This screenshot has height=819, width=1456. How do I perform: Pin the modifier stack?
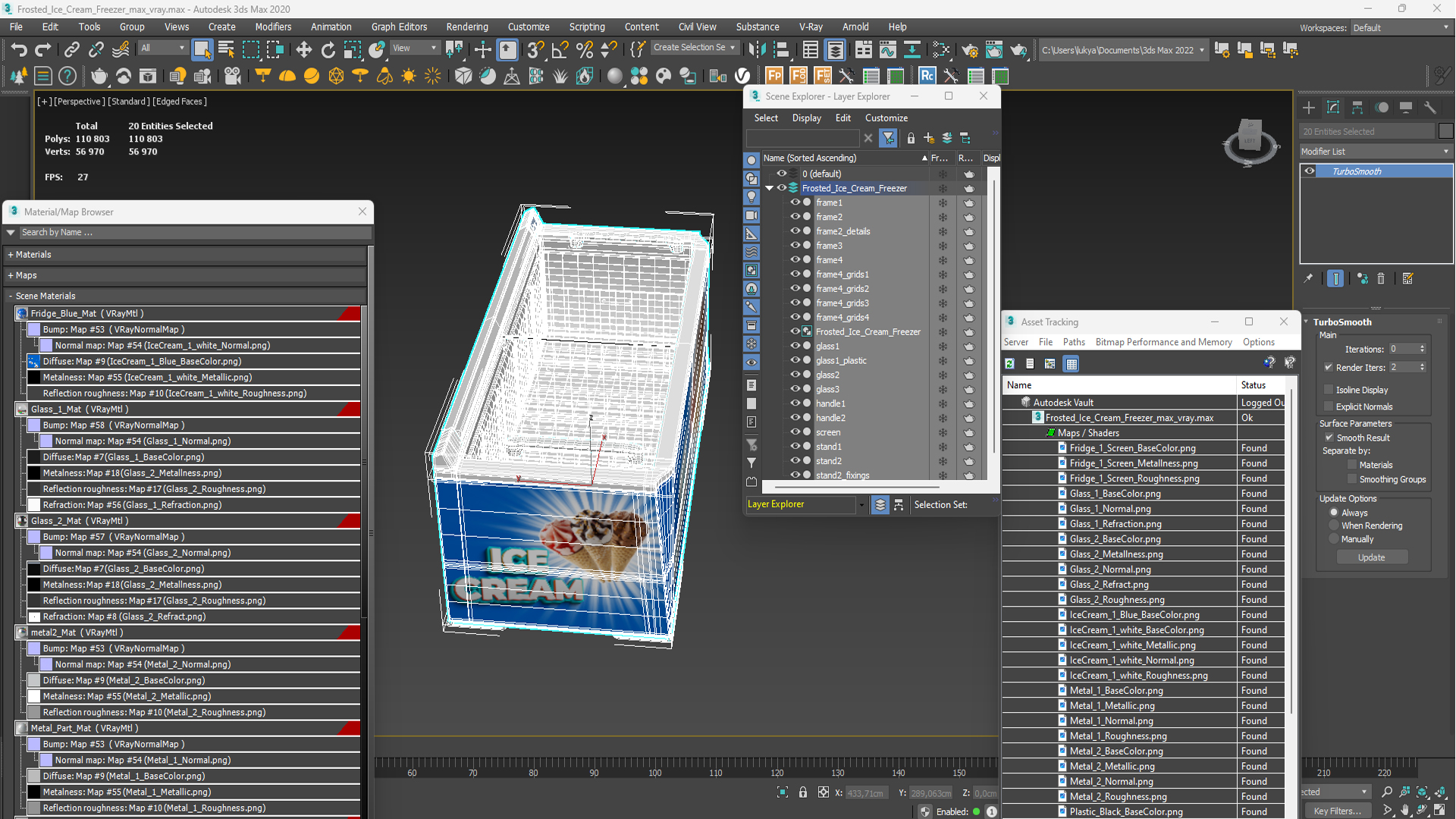coord(1308,278)
